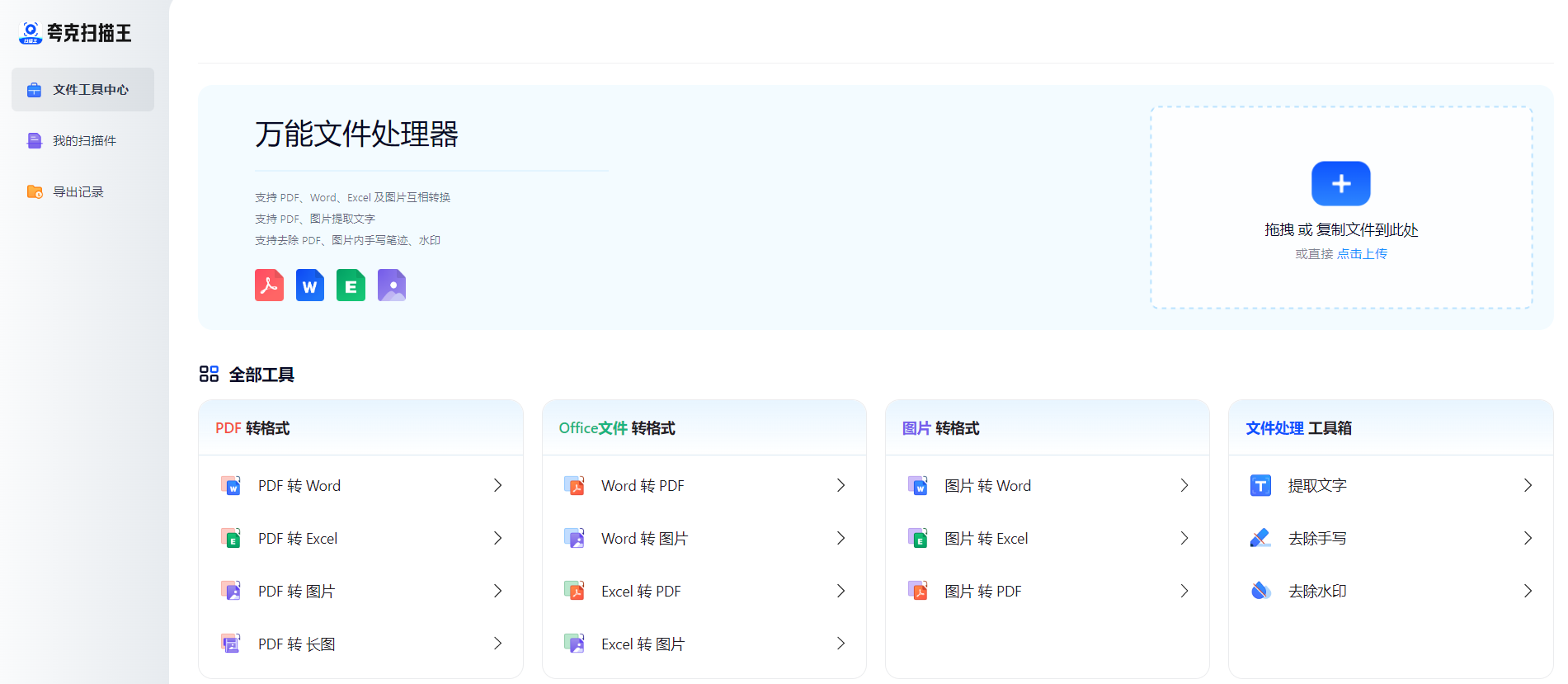Click the 文件处理 工具箱 card header
Viewport: 1568px width, 684px height.
pos(1391,427)
